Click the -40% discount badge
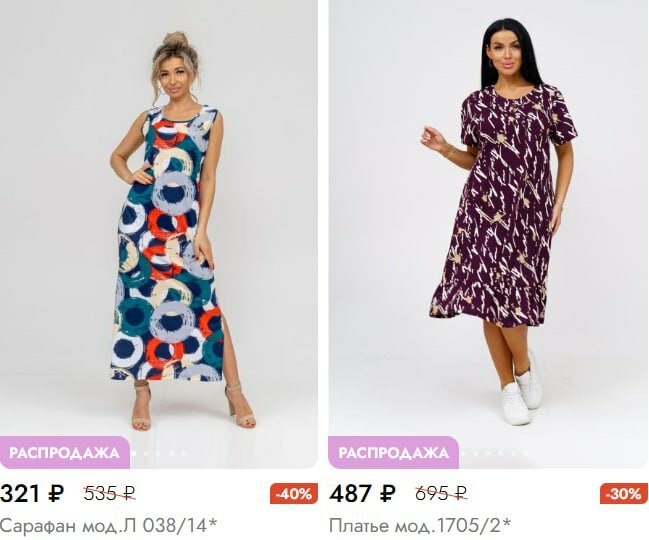649x540 pixels. 294,494
